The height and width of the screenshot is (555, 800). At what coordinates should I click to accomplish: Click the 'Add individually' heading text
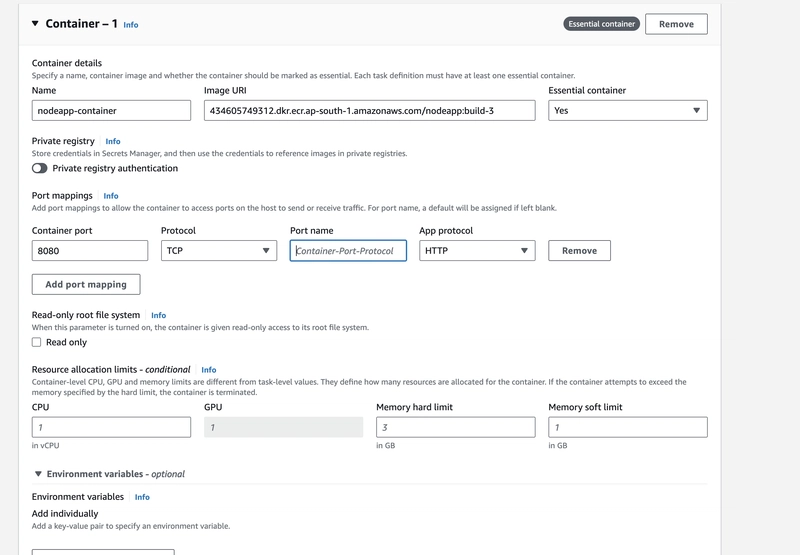(65, 514)
